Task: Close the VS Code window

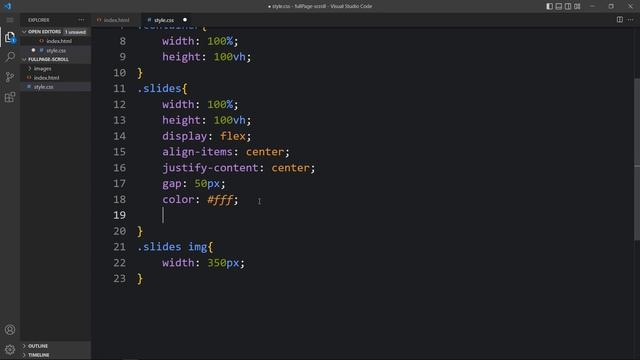Action: point(630,6)
